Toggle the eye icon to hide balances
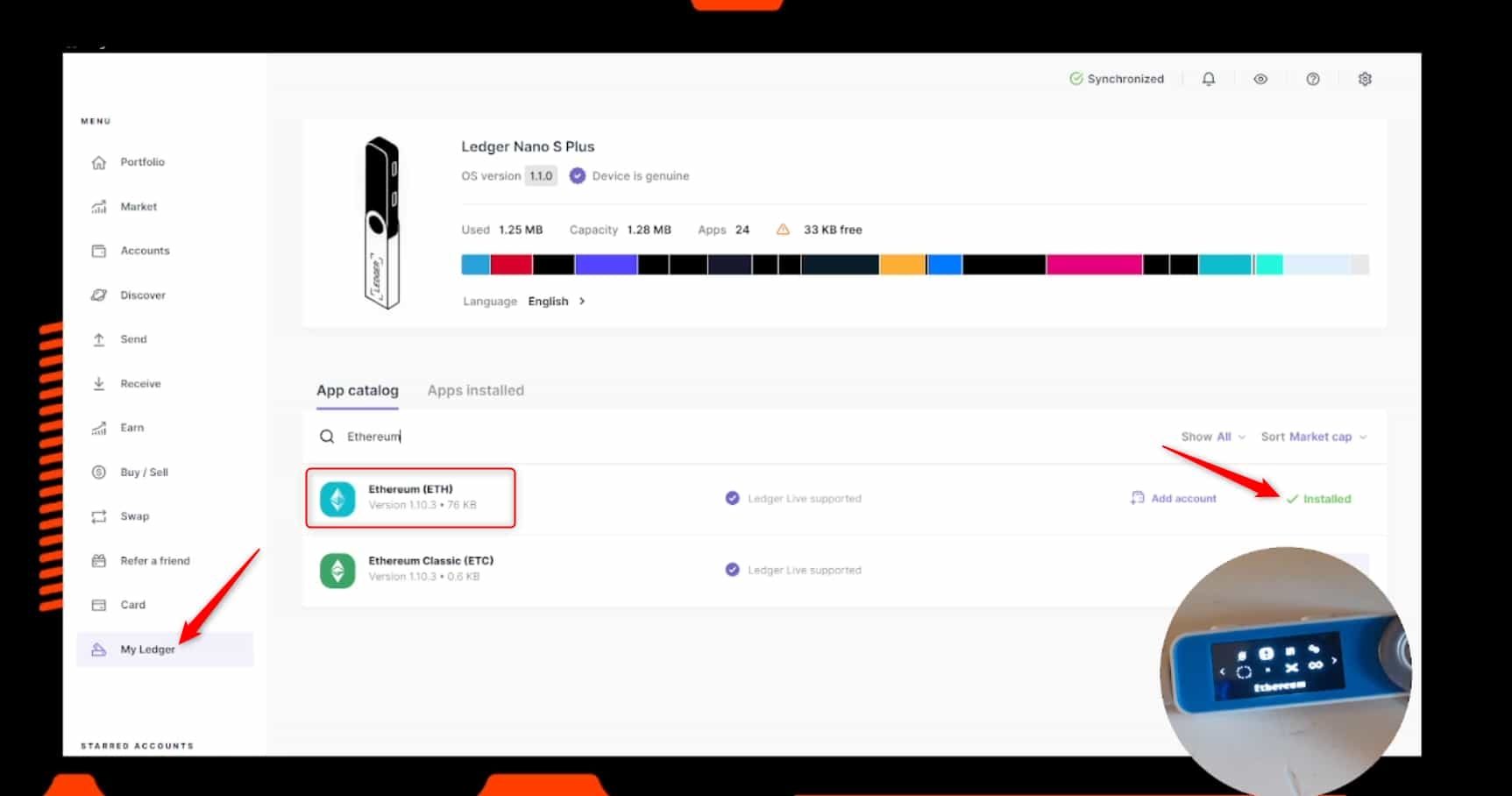The image size is (1512, 796). point(1260,79)
